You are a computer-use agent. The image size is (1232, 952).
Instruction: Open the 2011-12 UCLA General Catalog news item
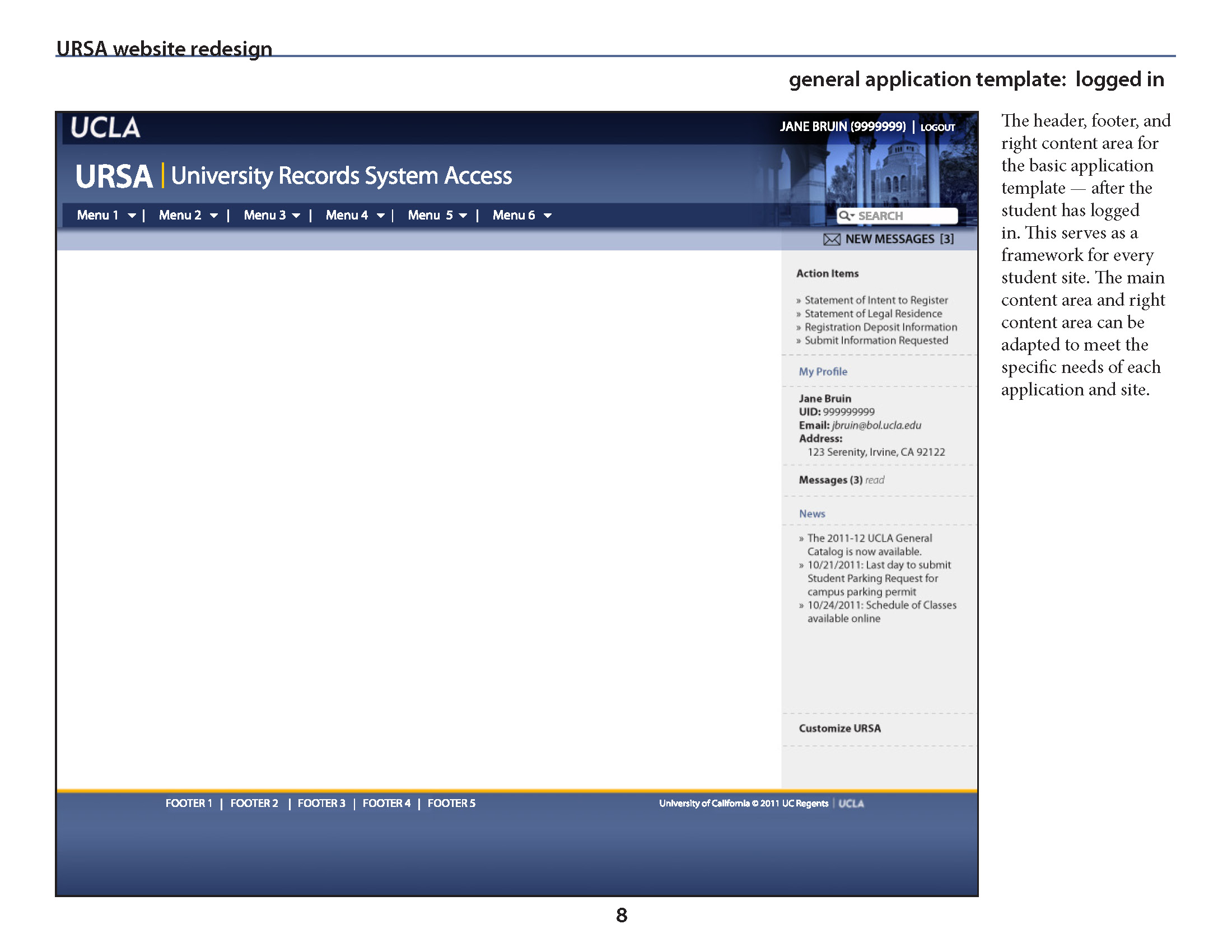[x=869, y=545]
